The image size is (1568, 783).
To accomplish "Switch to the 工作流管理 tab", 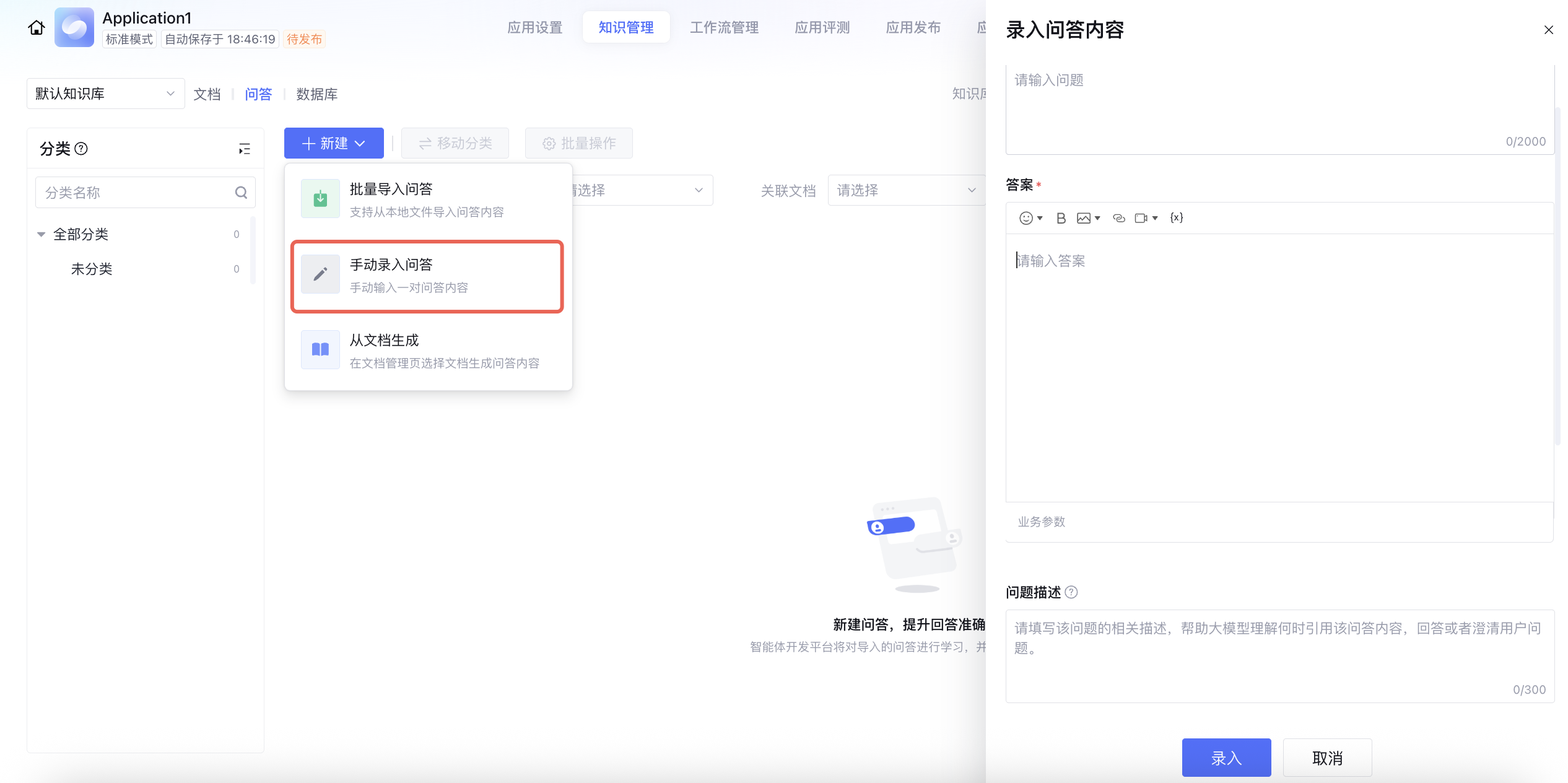I will 724,27.
